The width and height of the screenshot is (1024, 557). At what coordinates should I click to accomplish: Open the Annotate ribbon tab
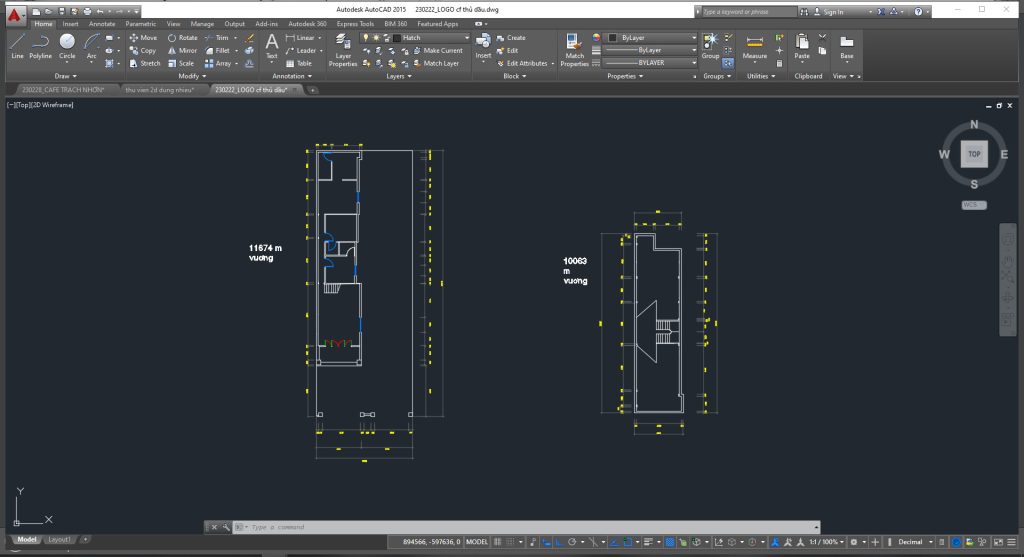(102, 24)
